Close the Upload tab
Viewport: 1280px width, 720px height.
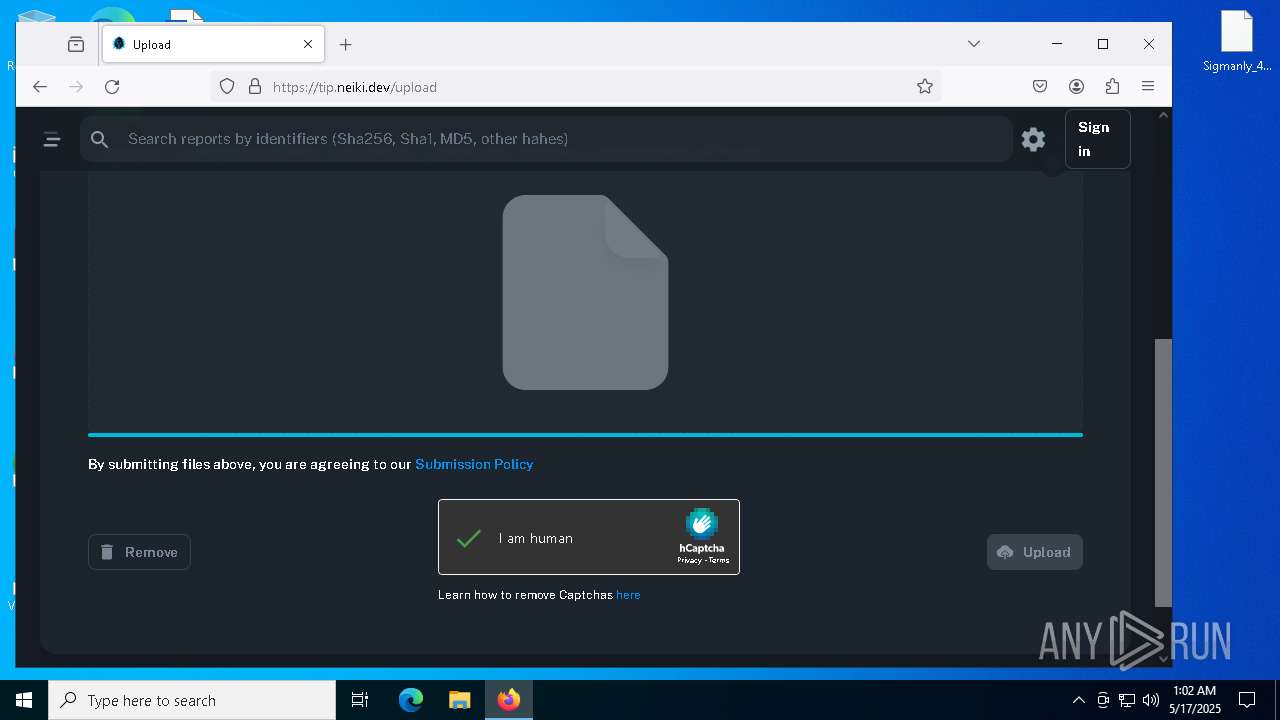tap(308, 44)
